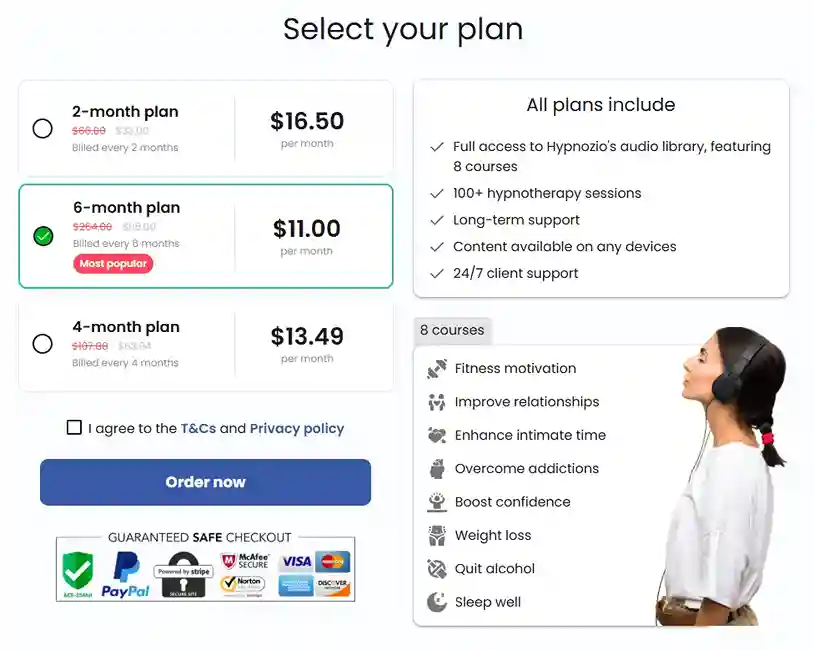This screenshot has height=650, width=814.
Task: Deselect the 6-month plan option
Action: click(42, 237)
